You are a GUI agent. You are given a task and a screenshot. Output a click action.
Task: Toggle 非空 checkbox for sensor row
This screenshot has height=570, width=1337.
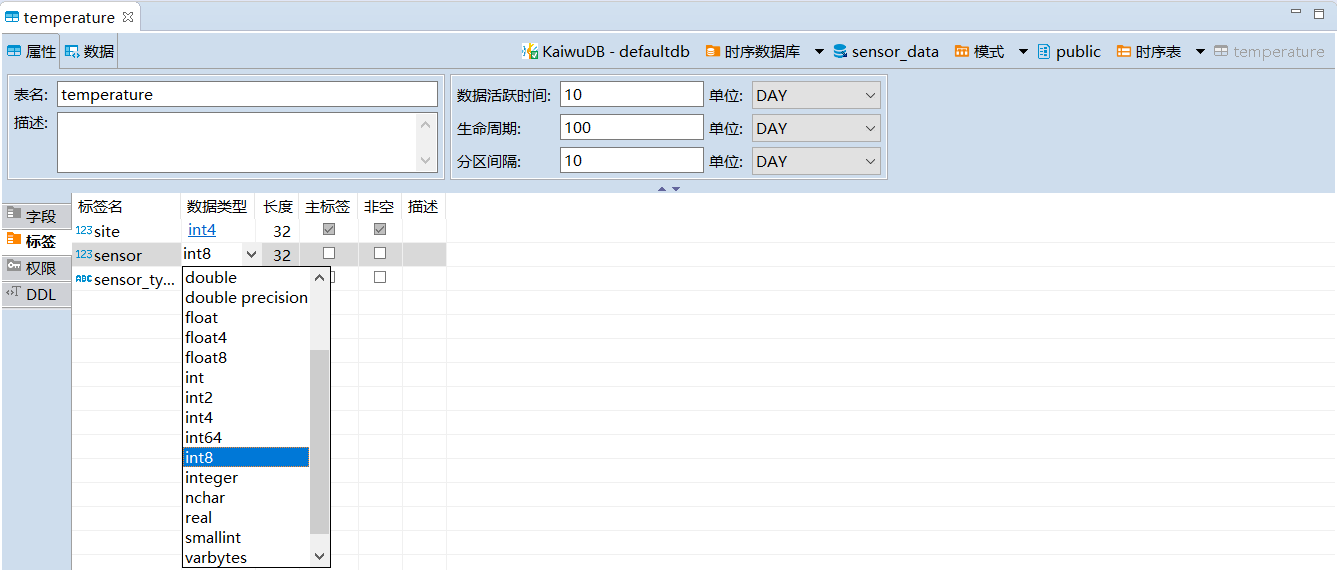380,254
